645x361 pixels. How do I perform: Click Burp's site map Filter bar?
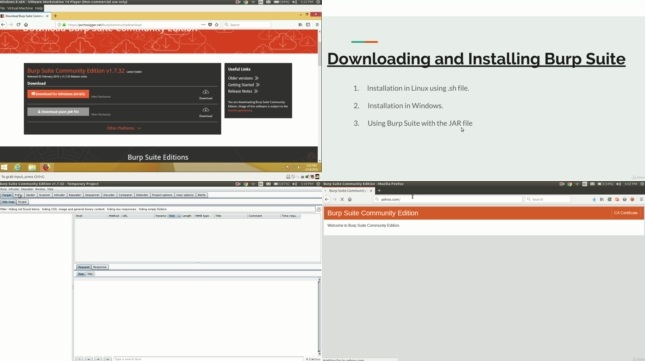(x=157, y=209)
